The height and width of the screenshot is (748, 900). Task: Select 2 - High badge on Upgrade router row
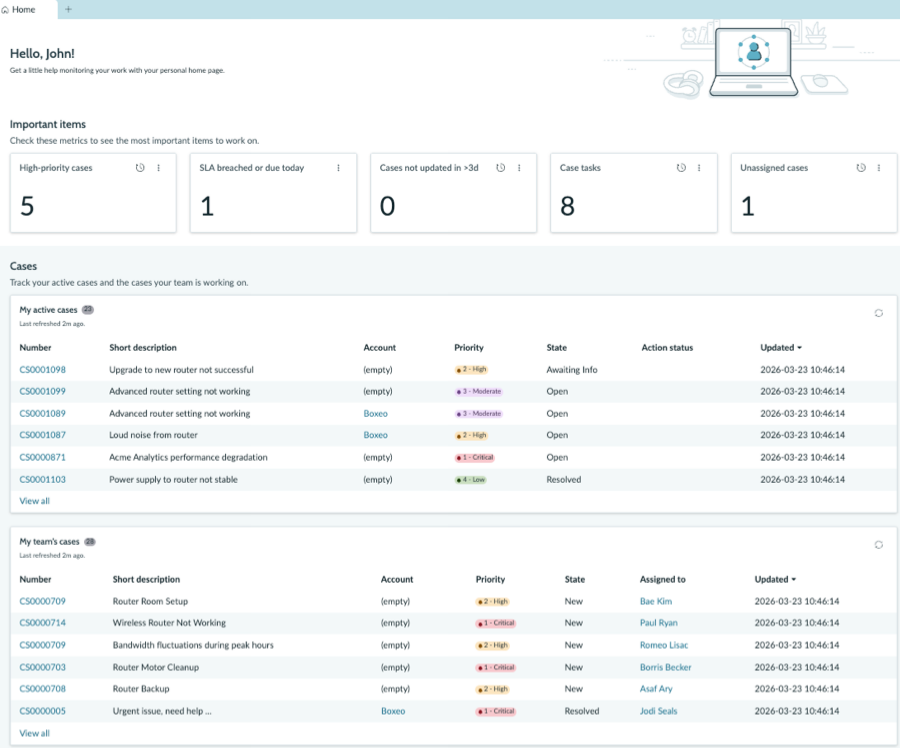[x=471, y=370]
